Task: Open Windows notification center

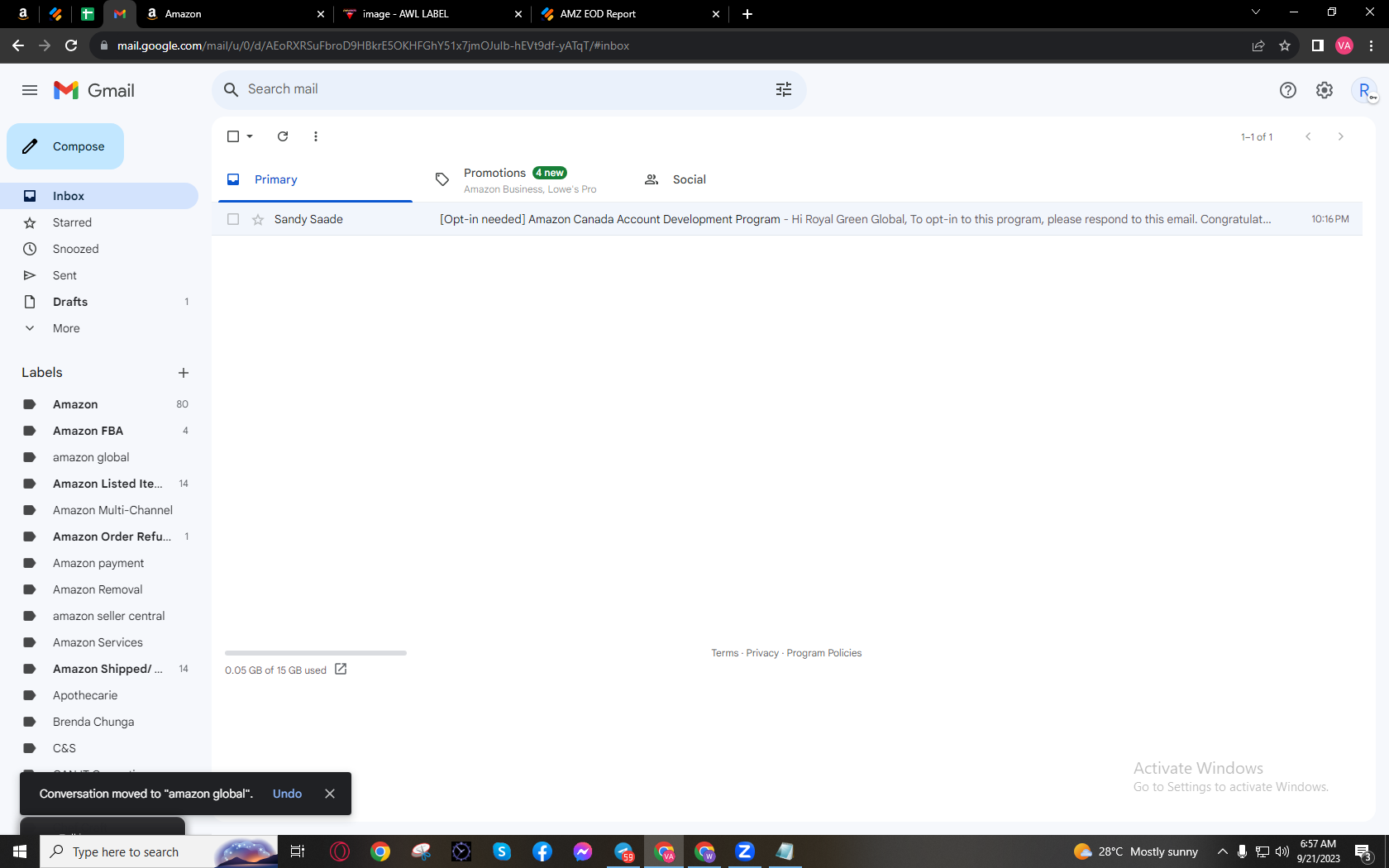Action: (1364, 851)
